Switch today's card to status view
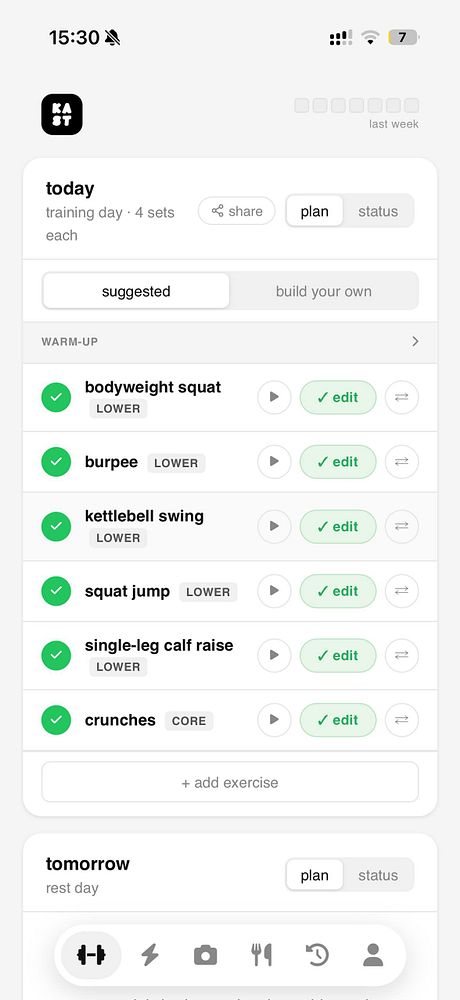The height and width of the screenshot is (1000, 460). 378,211
